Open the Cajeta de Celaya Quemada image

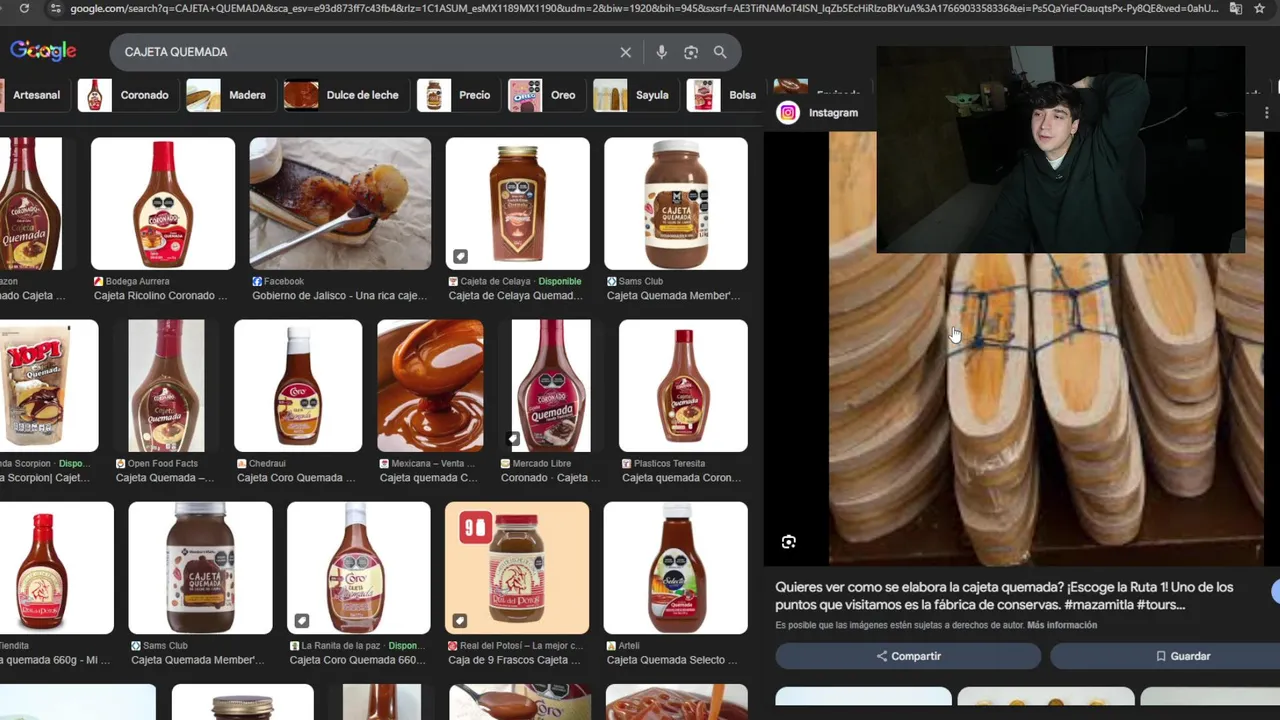pos(517,204)
